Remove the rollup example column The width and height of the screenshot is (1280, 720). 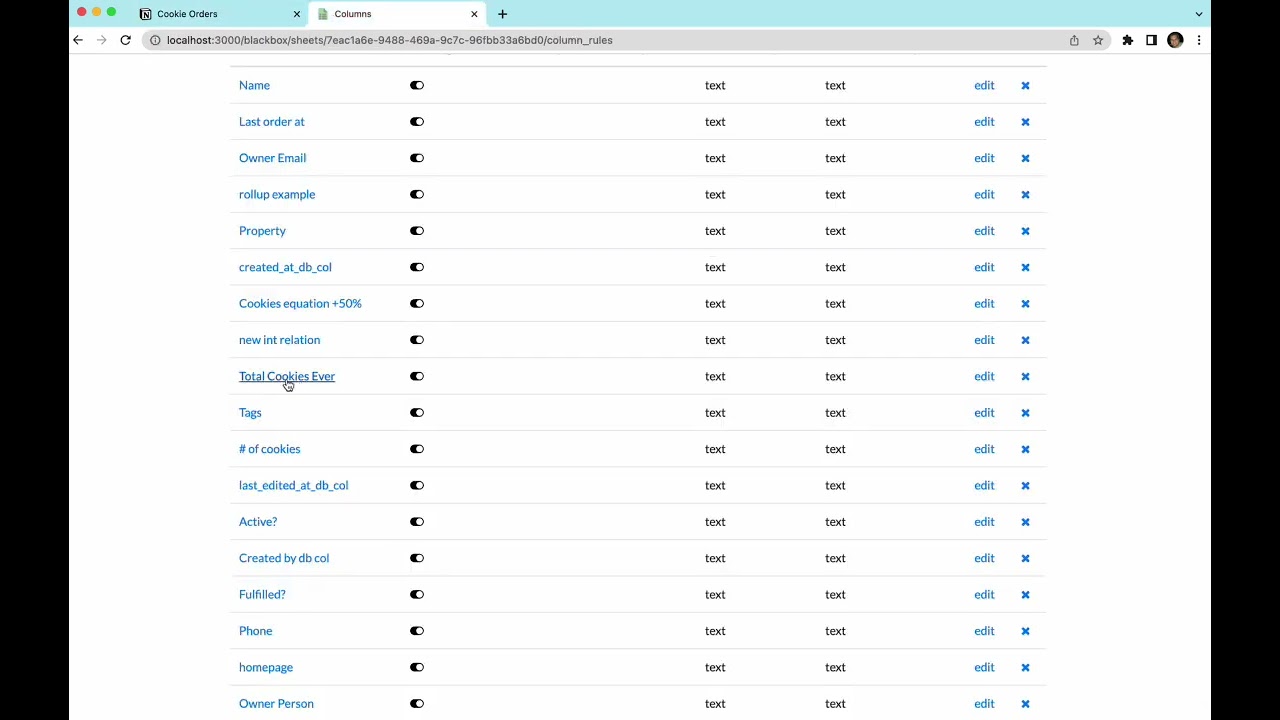coord(1025,194)
